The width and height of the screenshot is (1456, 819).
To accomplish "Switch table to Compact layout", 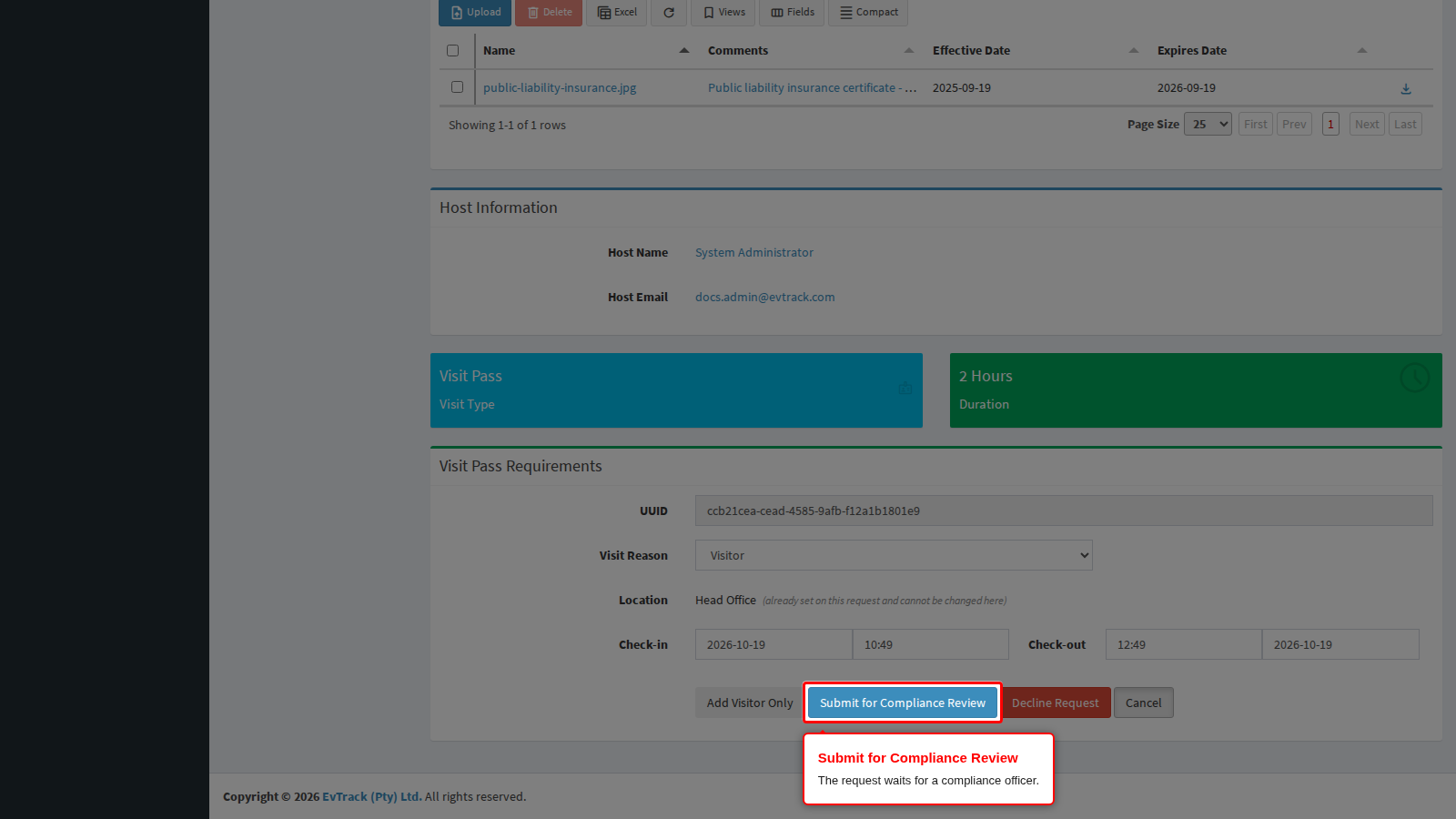I will pos(868,13).
